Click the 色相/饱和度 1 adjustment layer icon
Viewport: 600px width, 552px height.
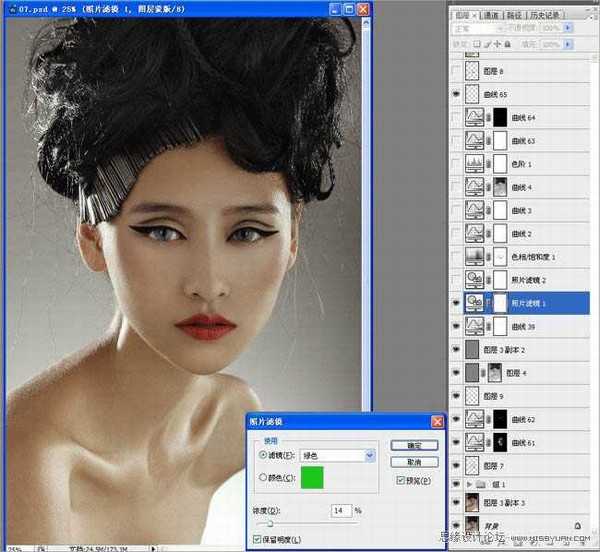(x=477, y=257)
